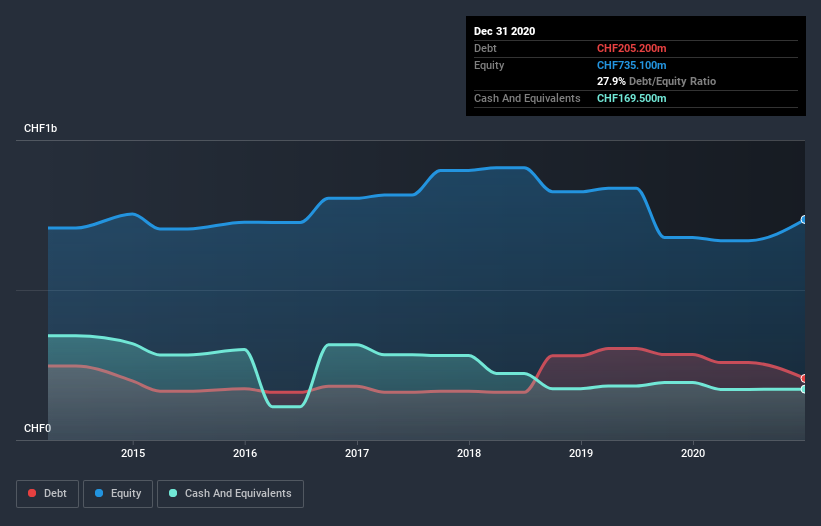Click the teal Cash endpoint marker
The height and width of the screenshot is (526, 821).
pos(804,389)
